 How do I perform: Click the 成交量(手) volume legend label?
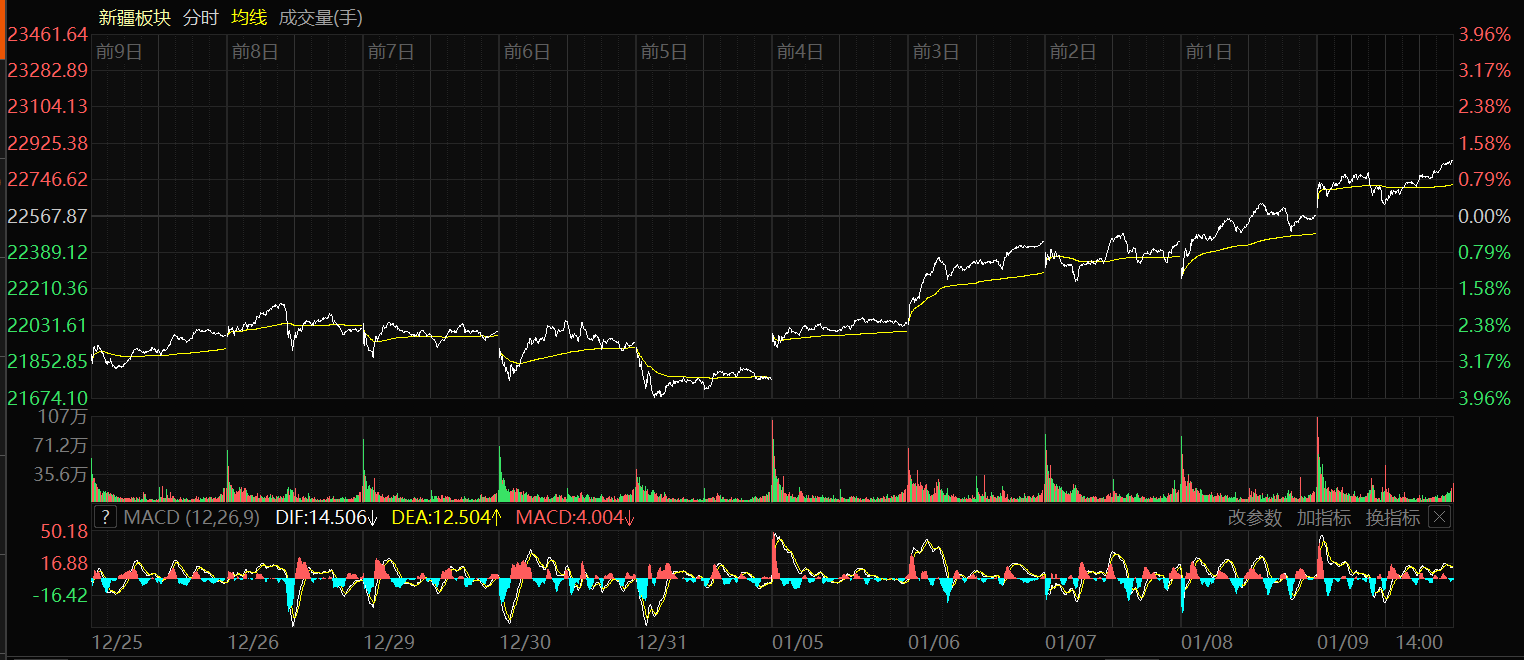tap(321, 18)
